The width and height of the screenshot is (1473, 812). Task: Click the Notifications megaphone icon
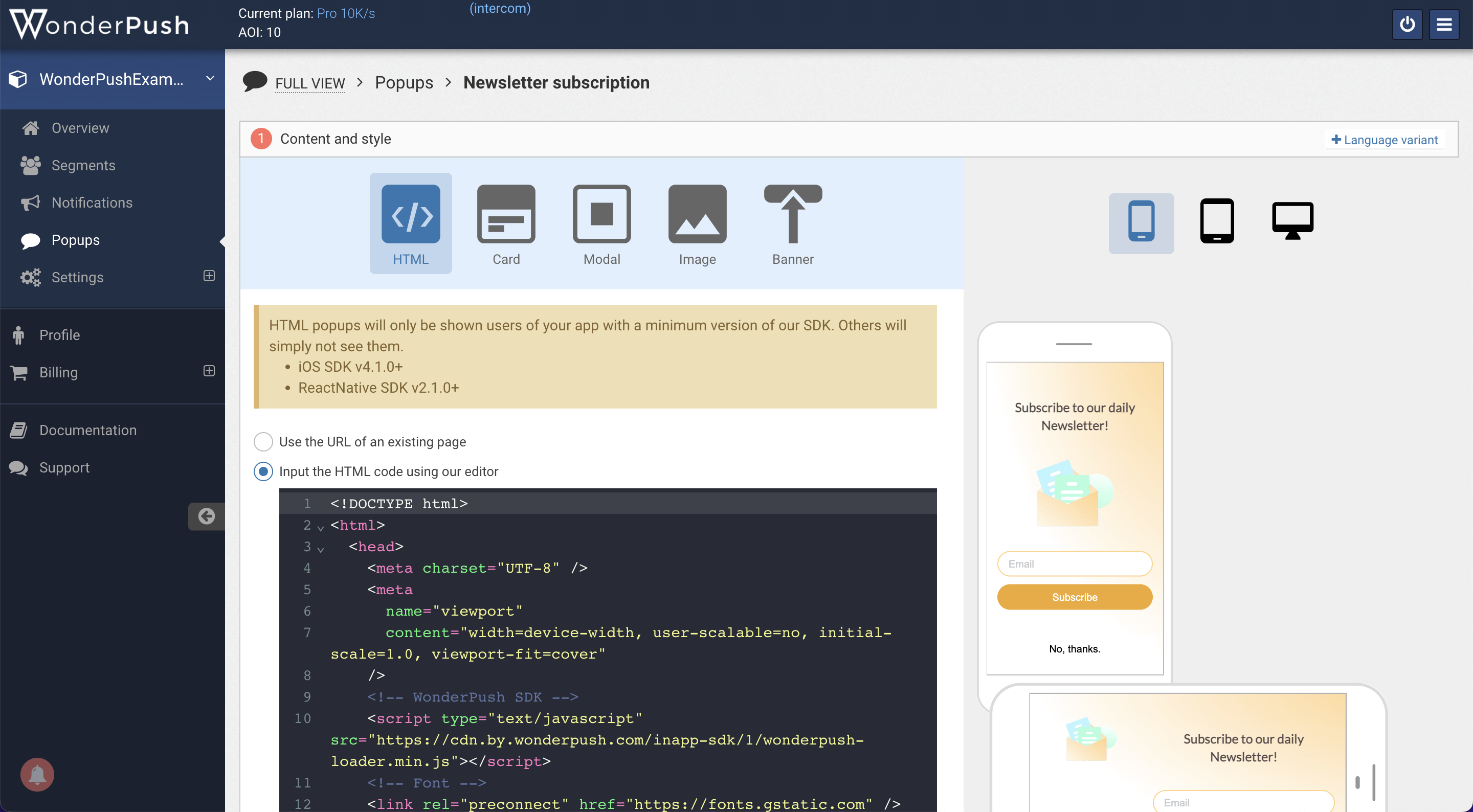point(30,202)
